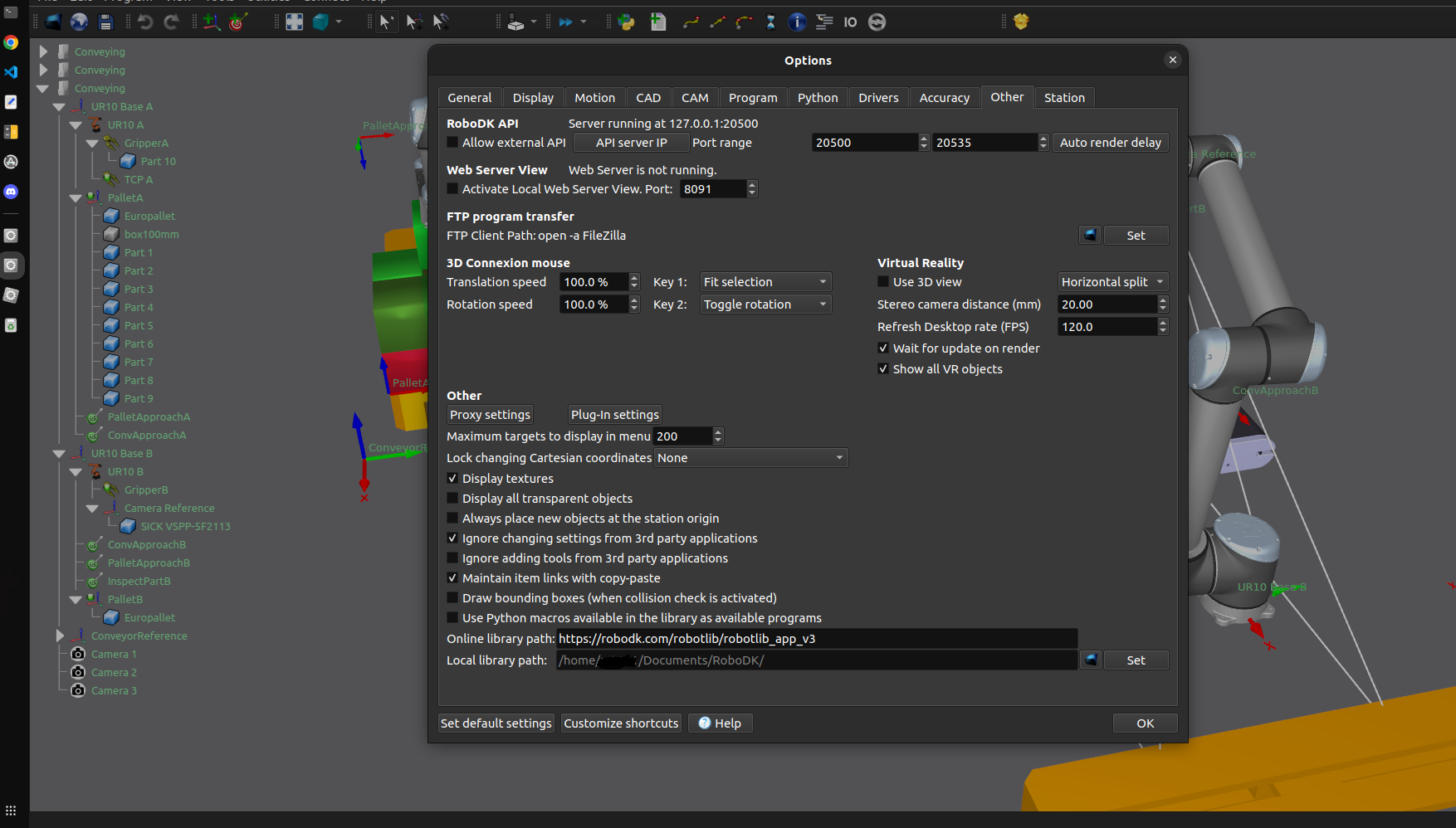Click the Save station icon in toolbar
This screenshot has width=1456, height=828.
click(105, 22)
